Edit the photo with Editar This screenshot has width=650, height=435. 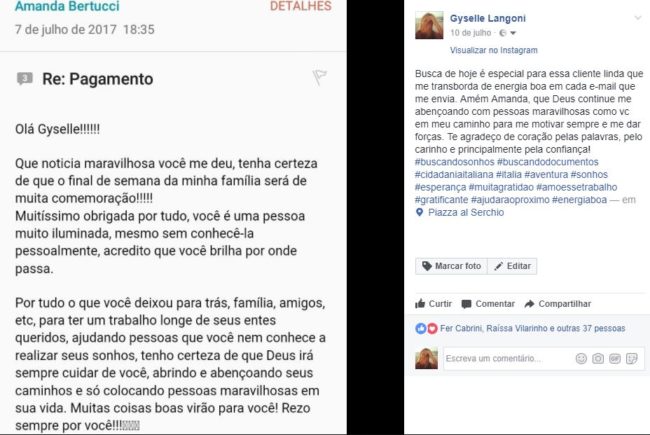coord(512,266)
